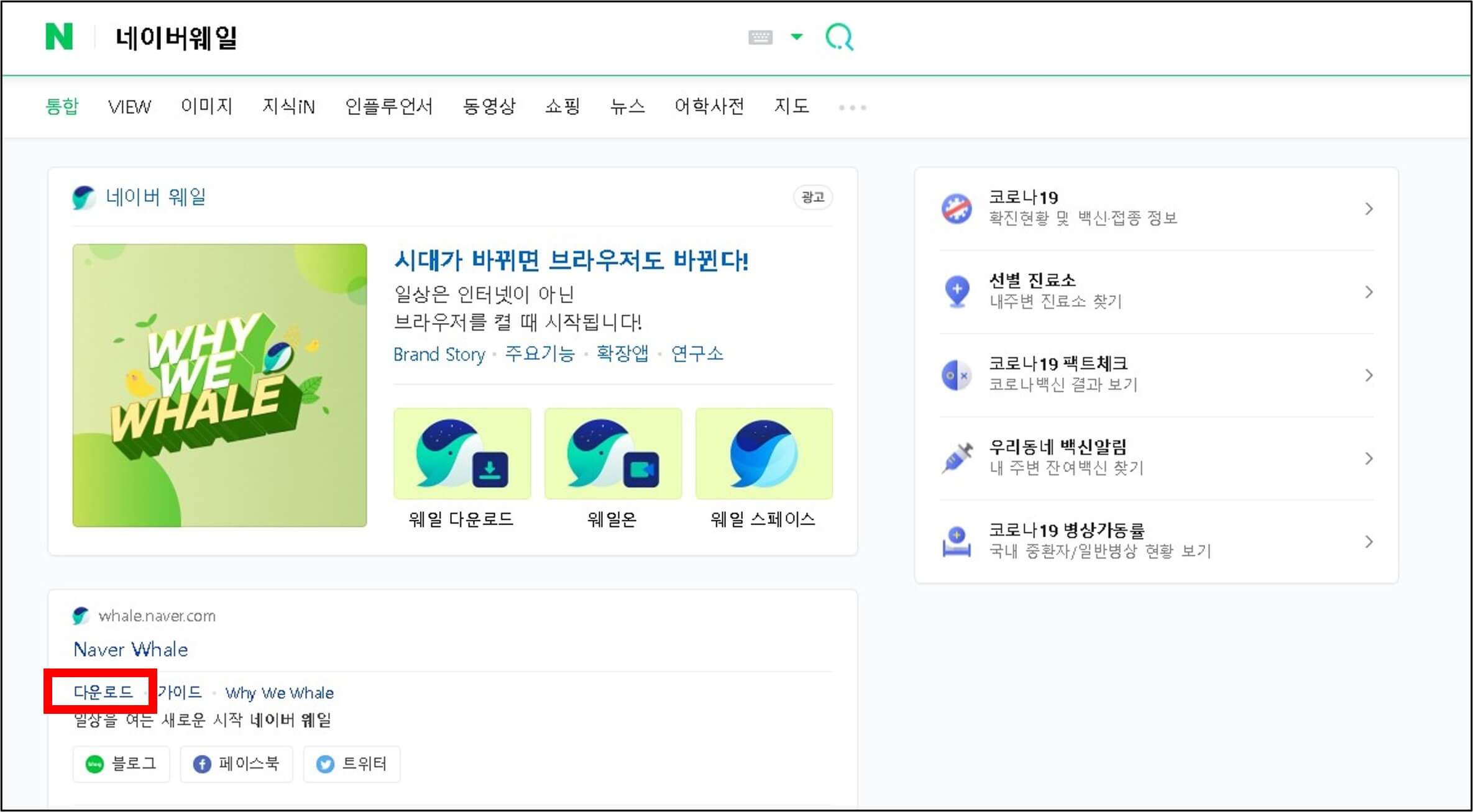Screen dimensions: 1473x812
Task: Expand the 코로나19 병상가동률 row chevron
Action: pyautogui.click(x=1369, y=542)
